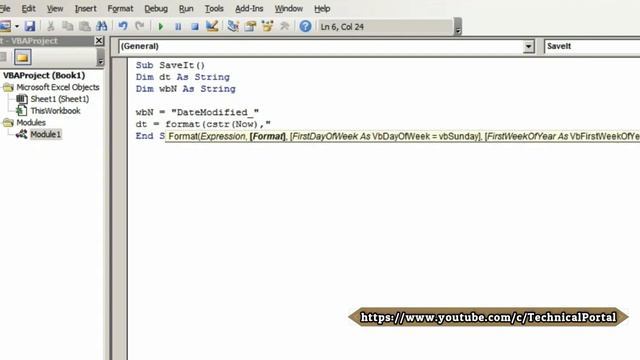Screen dimensions: 640x360
Task: Open the Object Browser icon
Action: point(267,27)
